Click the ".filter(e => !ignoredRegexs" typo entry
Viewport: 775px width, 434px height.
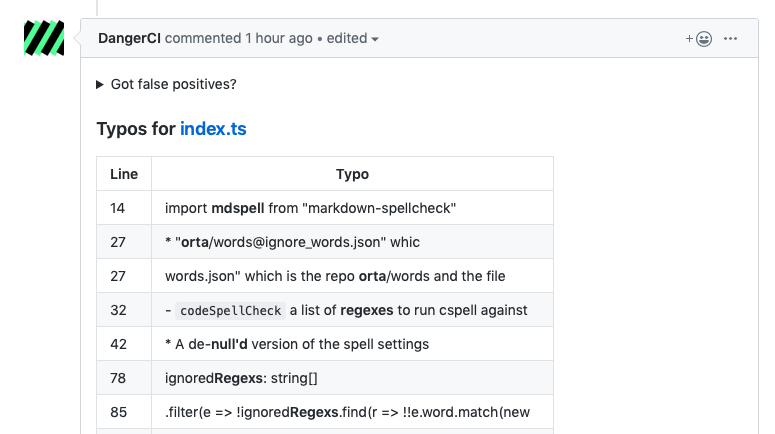coord(345,412)
